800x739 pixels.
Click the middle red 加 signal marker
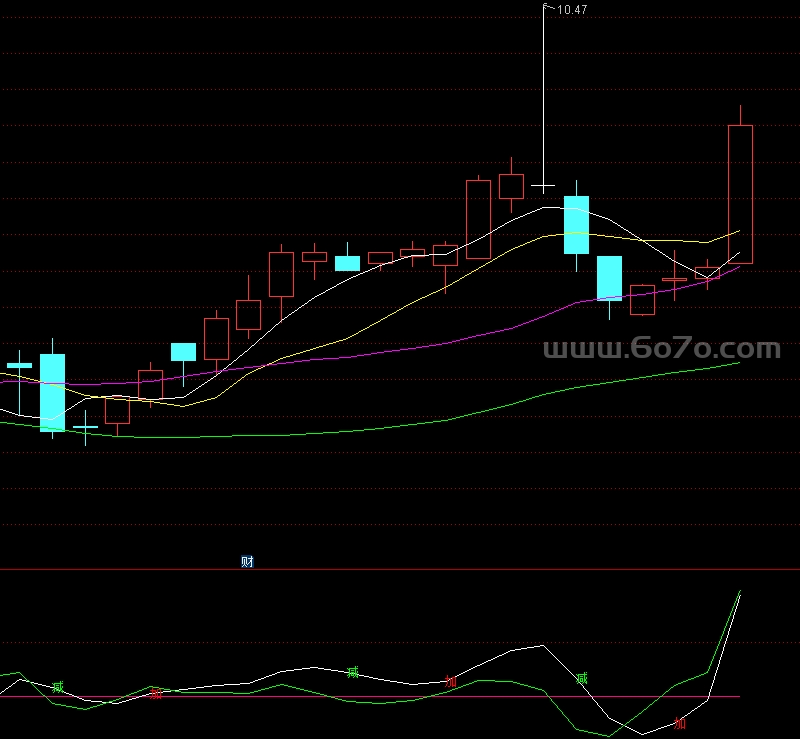tap(450, 681)
